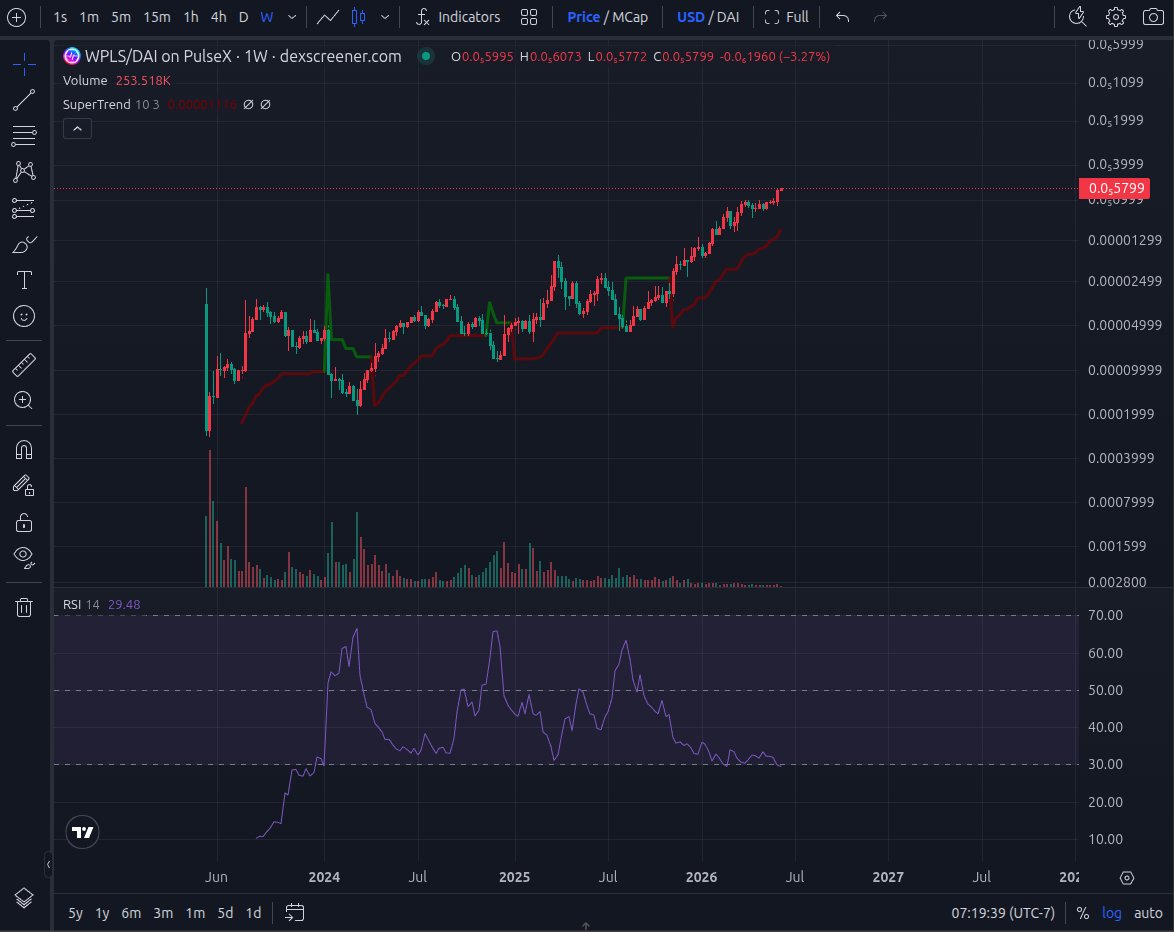1174x932 pixels.
Task: Open the emoji icons tool
Action: 24,316
